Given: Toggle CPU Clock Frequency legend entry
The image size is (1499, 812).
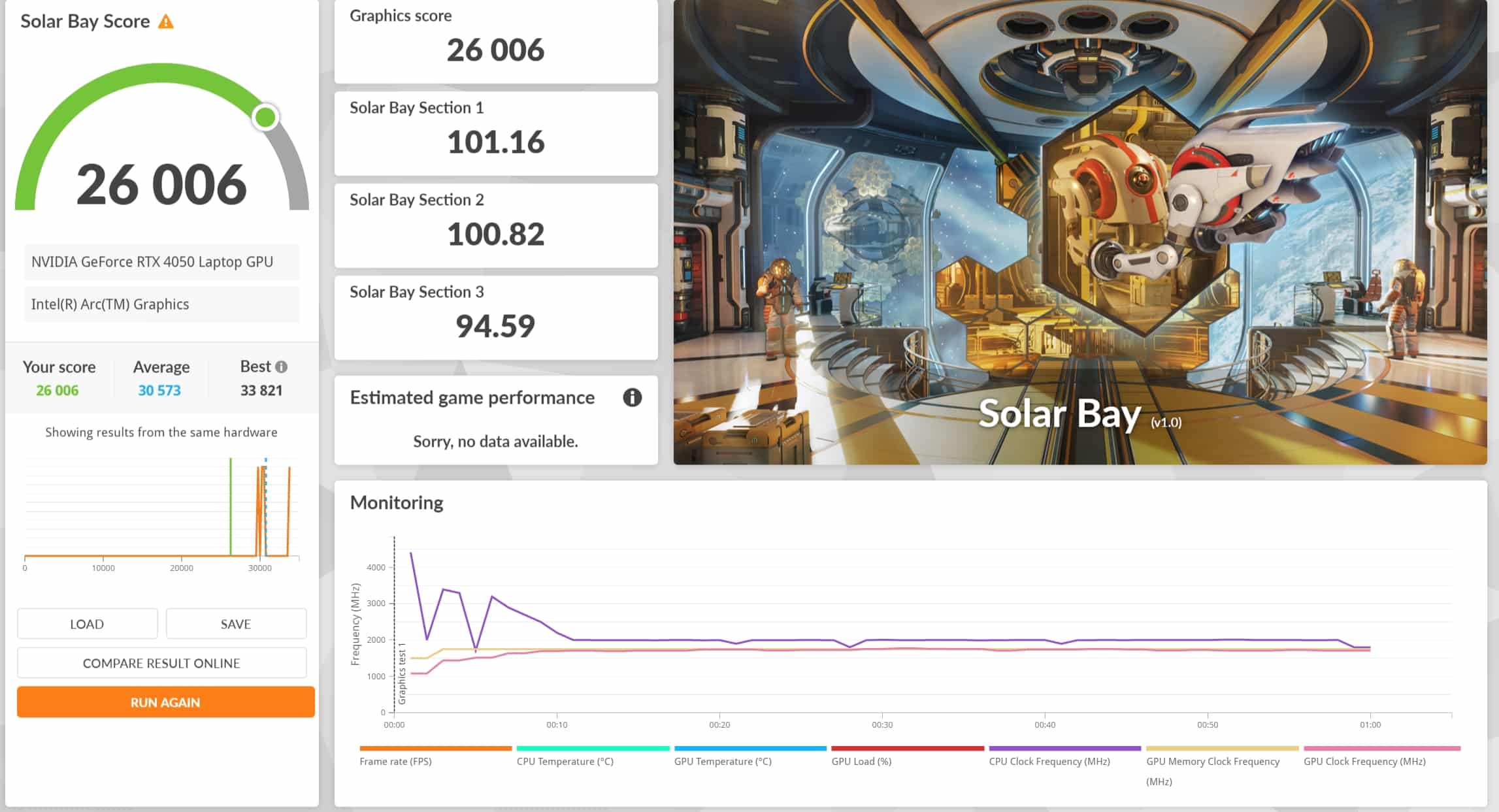Looking at the screenshot, I should 1049,761.
